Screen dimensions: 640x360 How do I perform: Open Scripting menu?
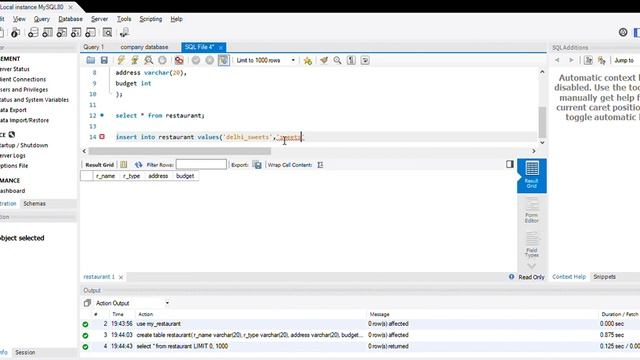click(x=151, y=19)
